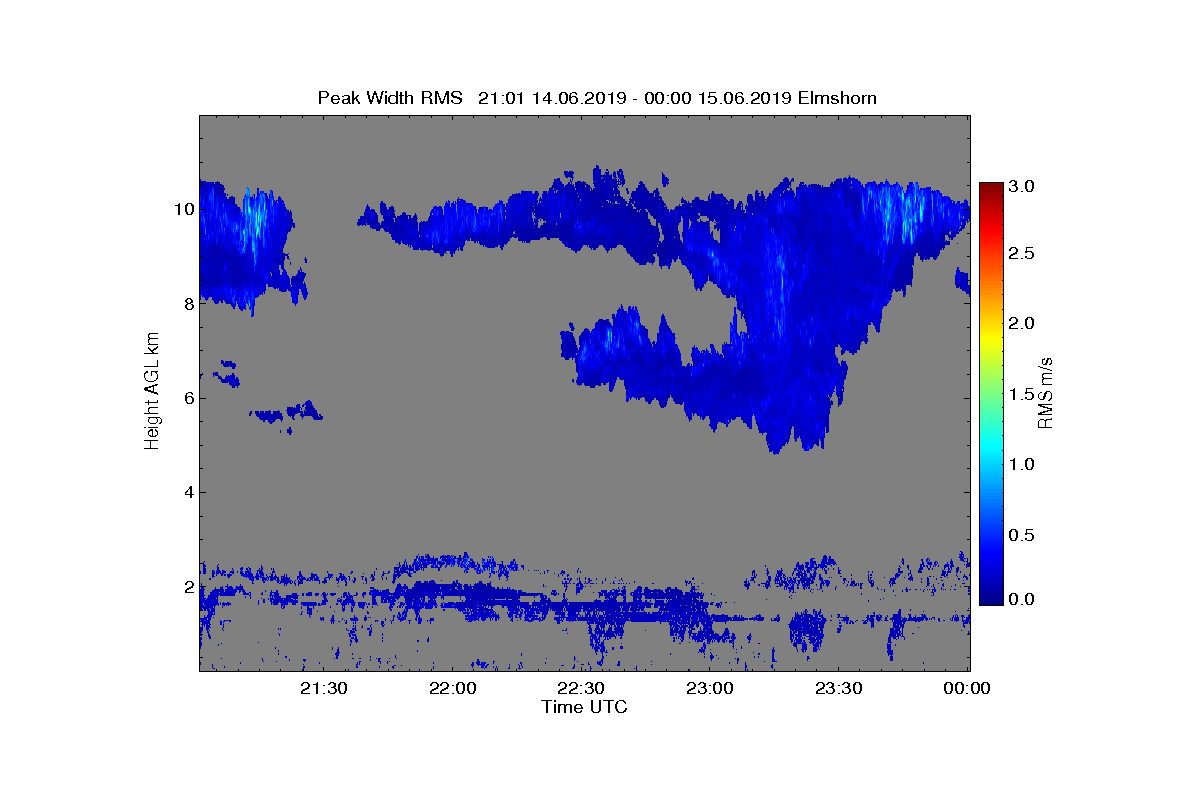
Task: Click the 'RMS m/s' colorbar label
Action: 1045,392
